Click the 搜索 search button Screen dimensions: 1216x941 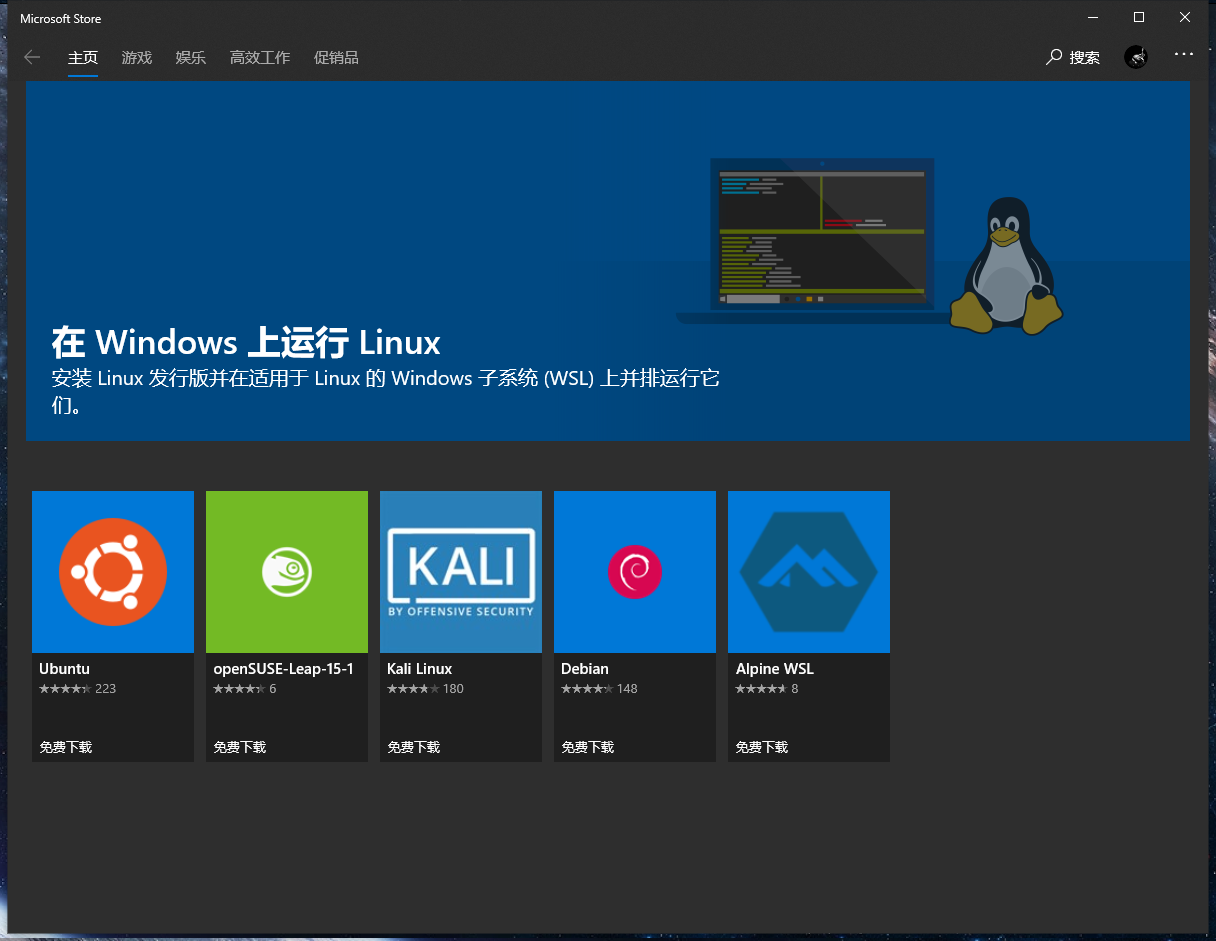[1073, 57]
